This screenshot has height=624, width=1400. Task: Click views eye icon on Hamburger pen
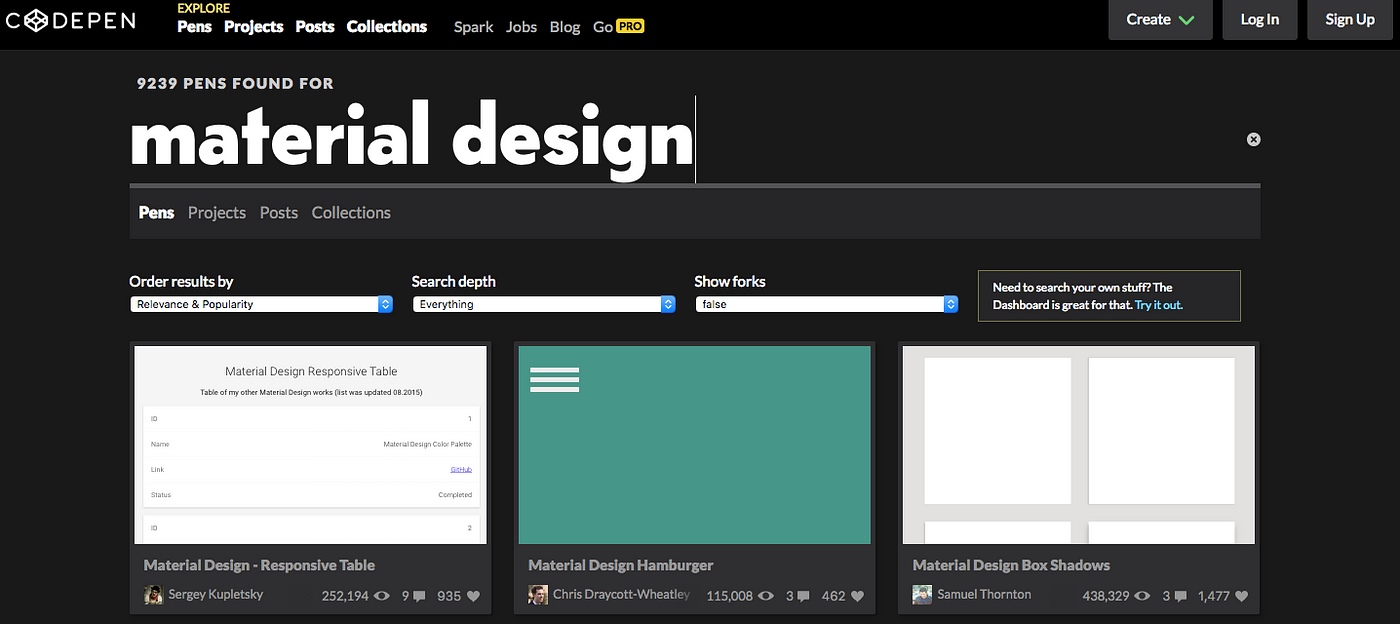pyautogui.click(x=766, y=596)
